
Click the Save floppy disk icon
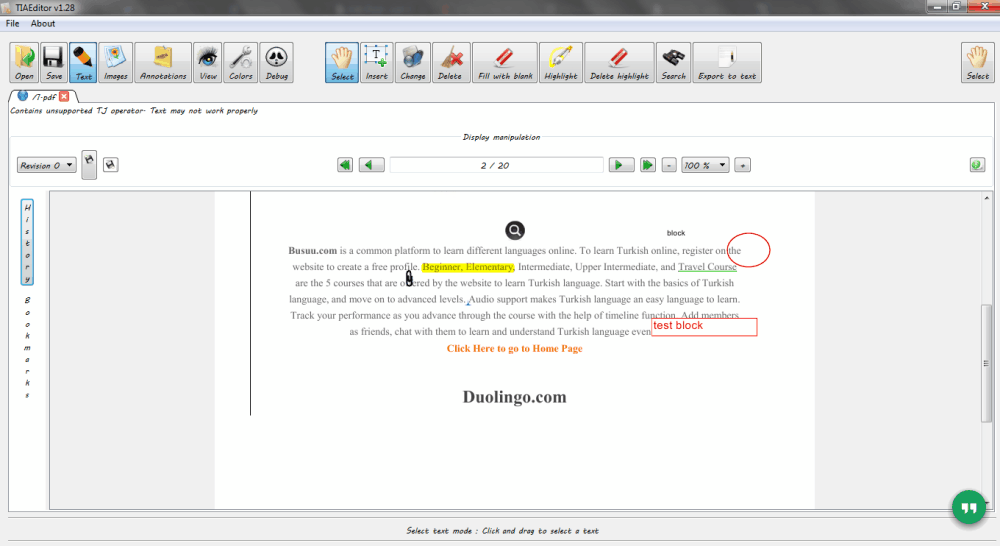click(x=54, y=63)
